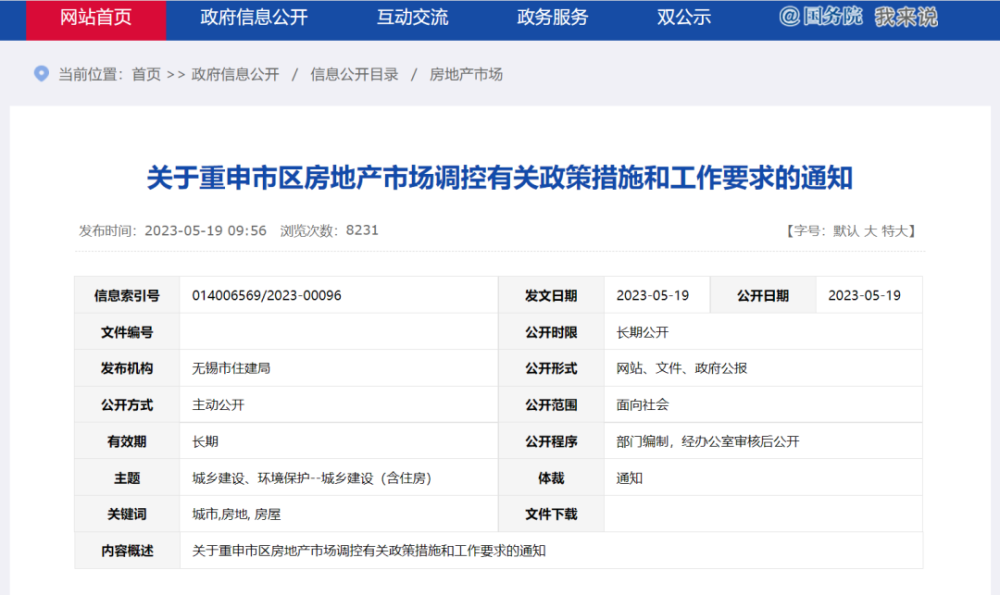Screen dimensions: 1000x595
Task: Click the 文件下载 label
Action: 551,514
